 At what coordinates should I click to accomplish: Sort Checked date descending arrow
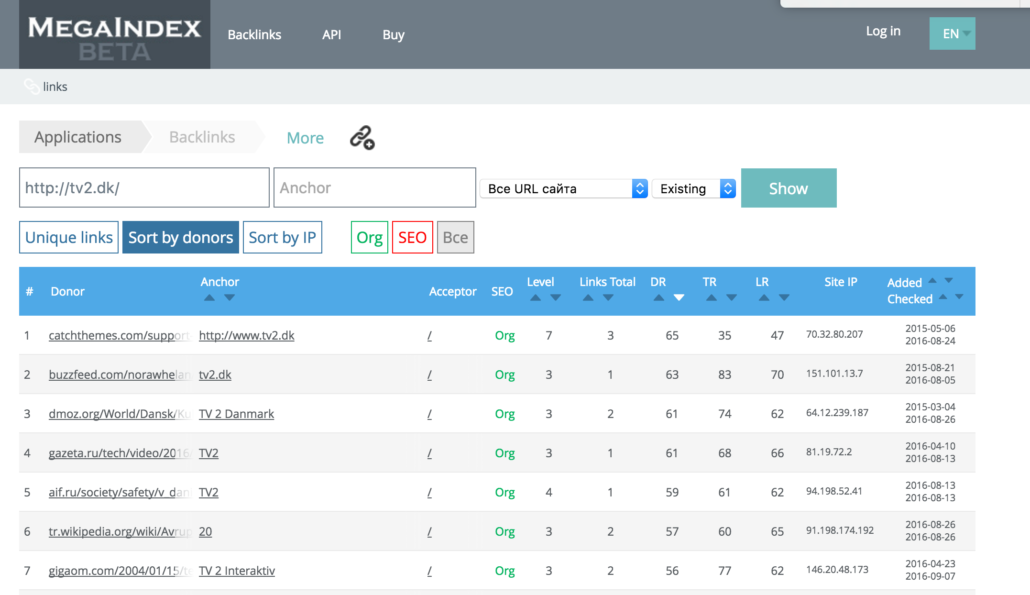pyautogui.click(x=960, y=298)
